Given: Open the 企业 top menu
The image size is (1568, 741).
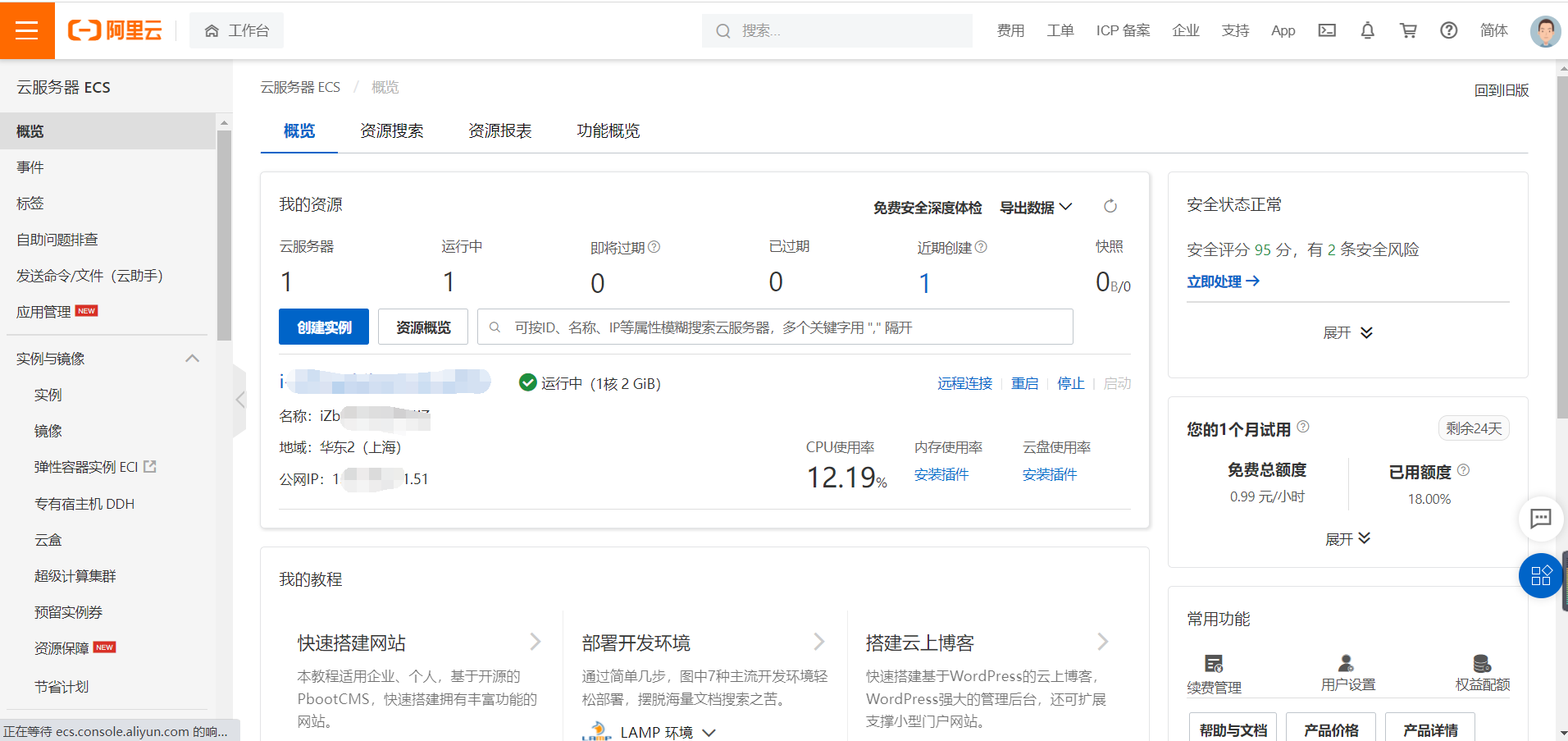Looking at the screenshot, I should [x=1186, y=30].
